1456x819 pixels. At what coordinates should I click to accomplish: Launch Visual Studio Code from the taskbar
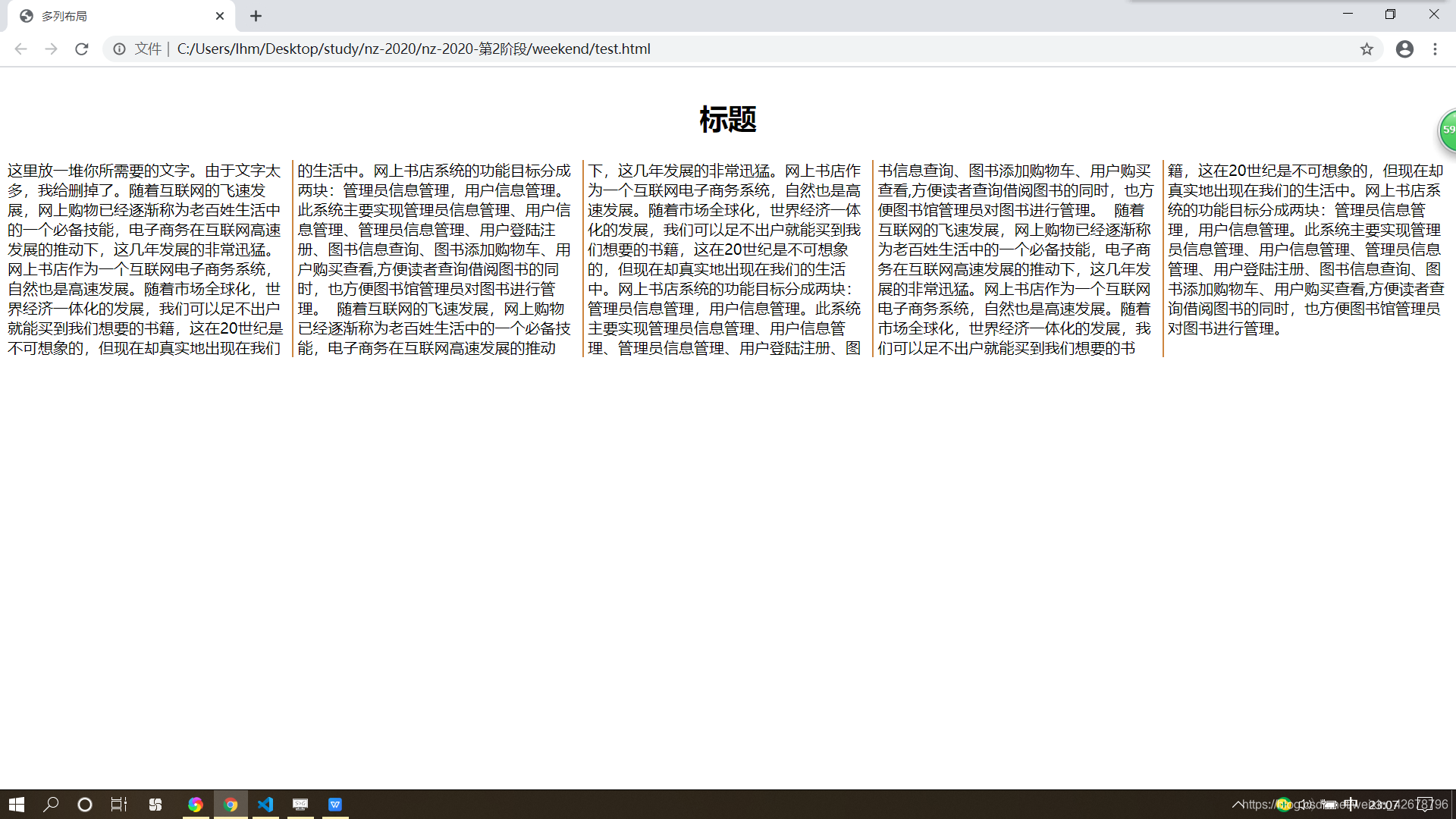coord(265,805)
